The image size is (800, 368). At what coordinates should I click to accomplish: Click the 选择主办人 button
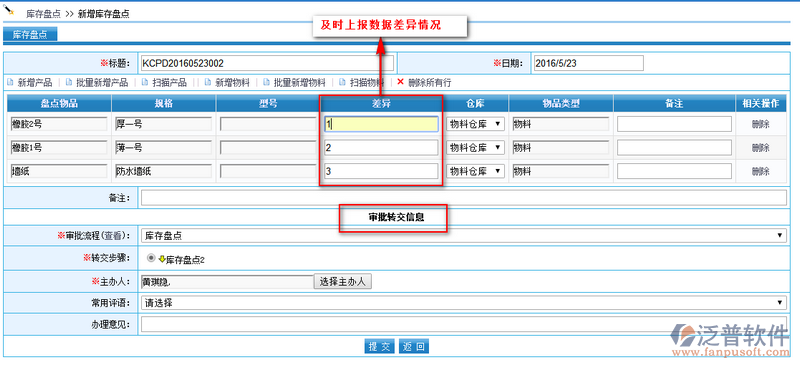343,281
